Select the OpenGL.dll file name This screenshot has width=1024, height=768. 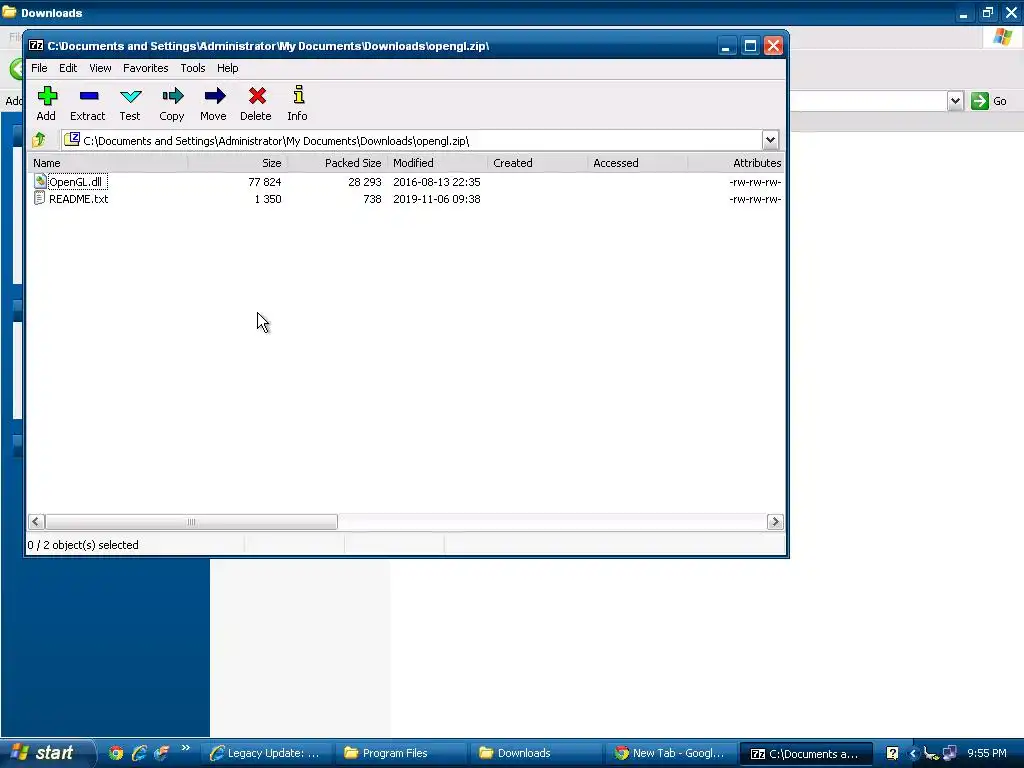[x=77, y=182]
